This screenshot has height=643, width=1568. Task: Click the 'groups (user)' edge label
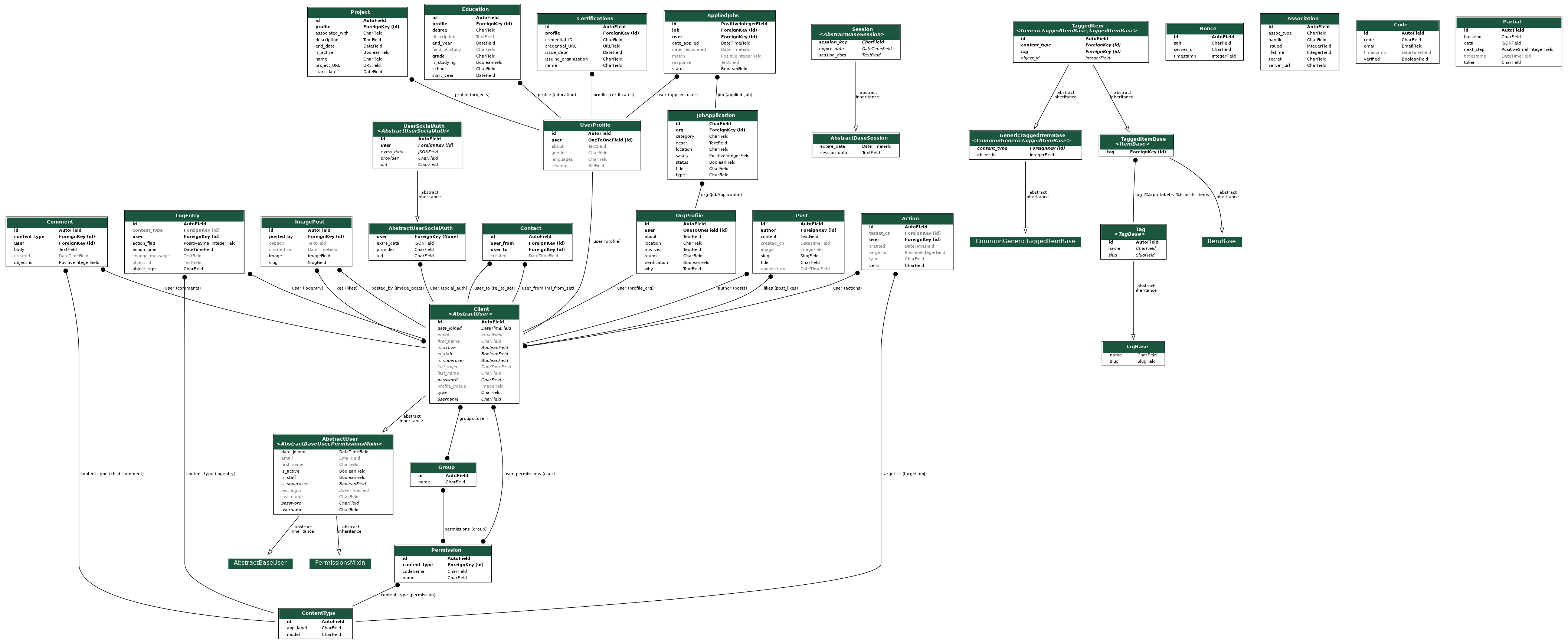[x=473, y=419]
